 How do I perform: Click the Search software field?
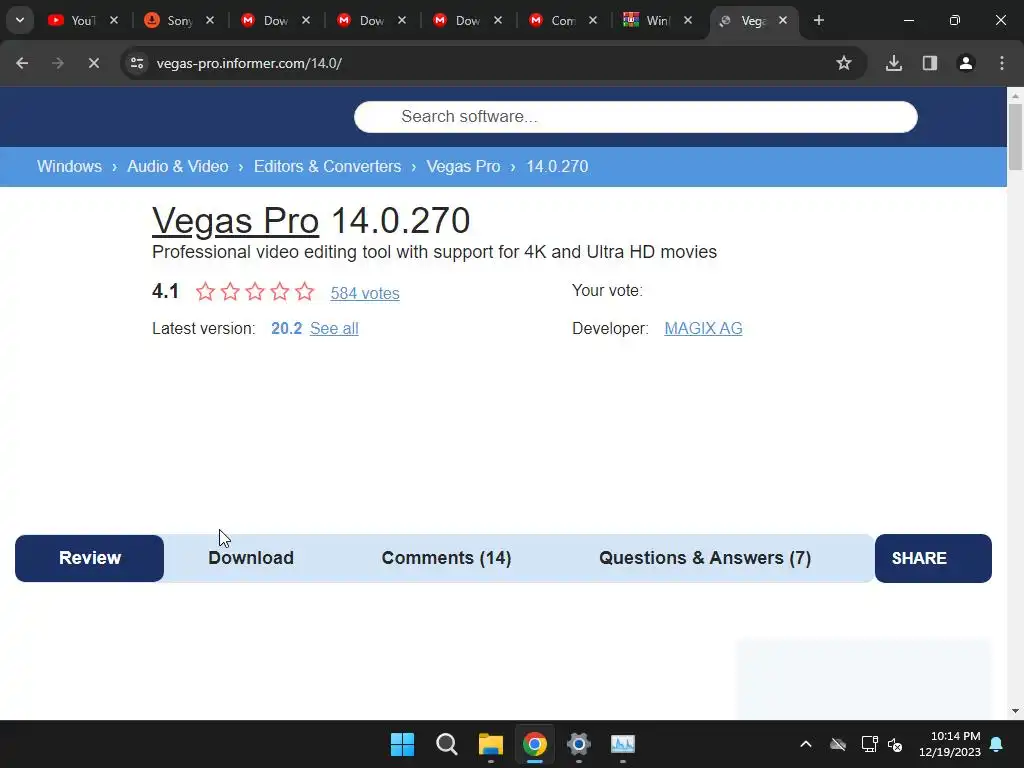click(635, 117)
